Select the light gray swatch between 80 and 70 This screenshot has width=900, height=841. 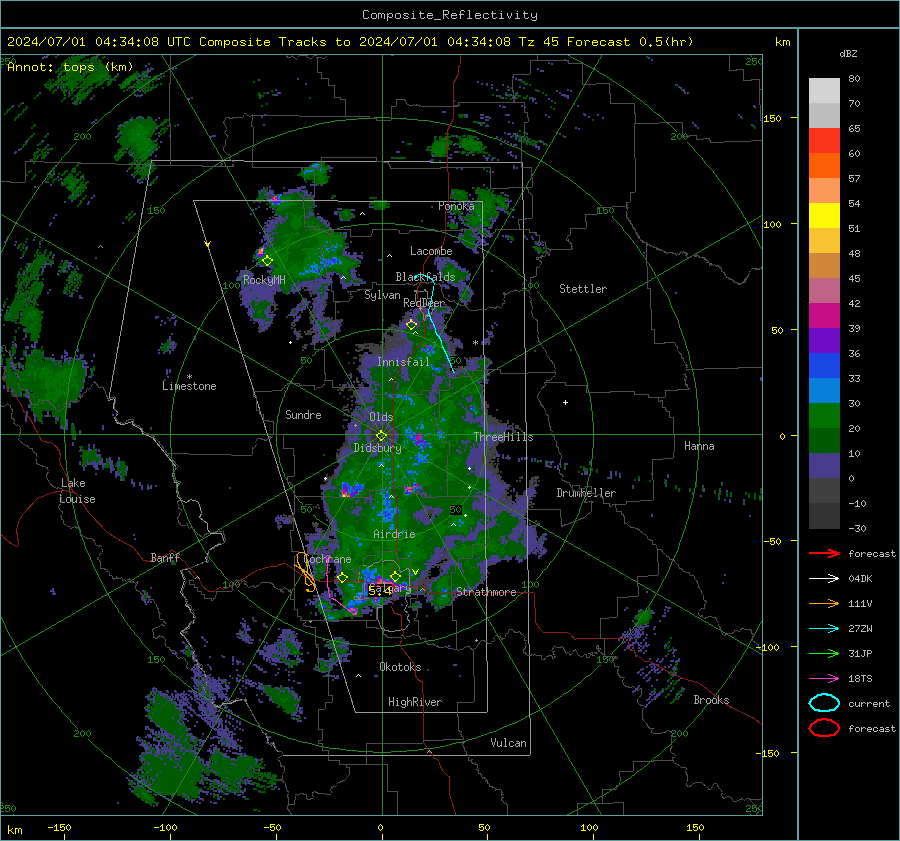click(824, 91)
